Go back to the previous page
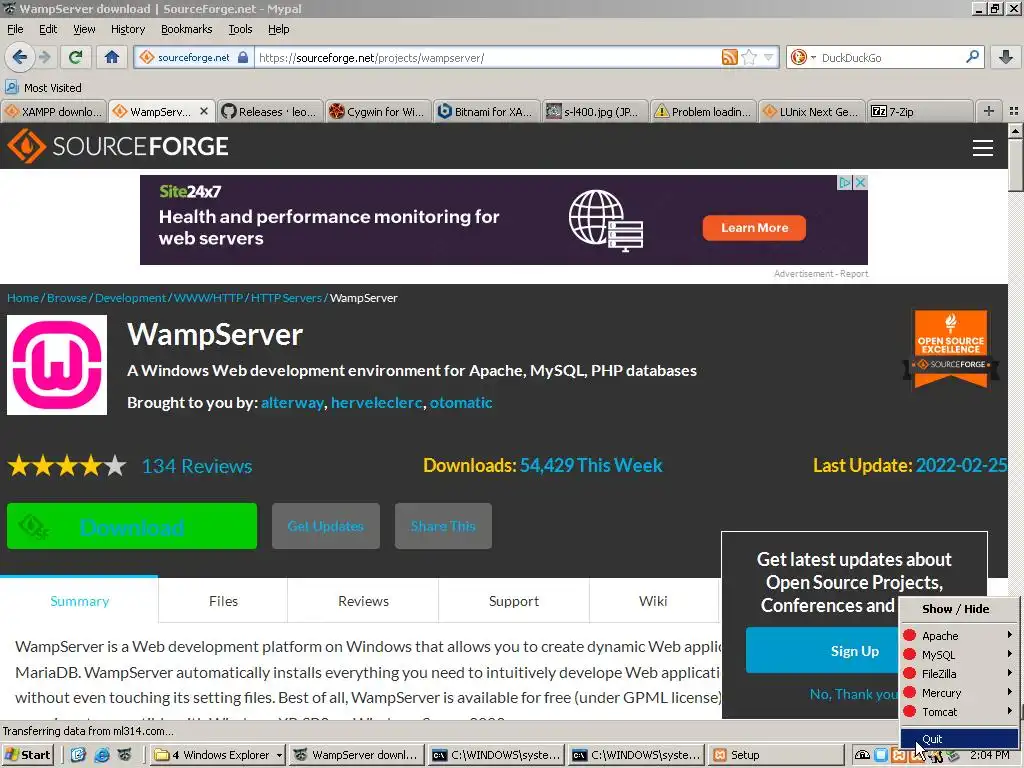 [x=20, y=57]
